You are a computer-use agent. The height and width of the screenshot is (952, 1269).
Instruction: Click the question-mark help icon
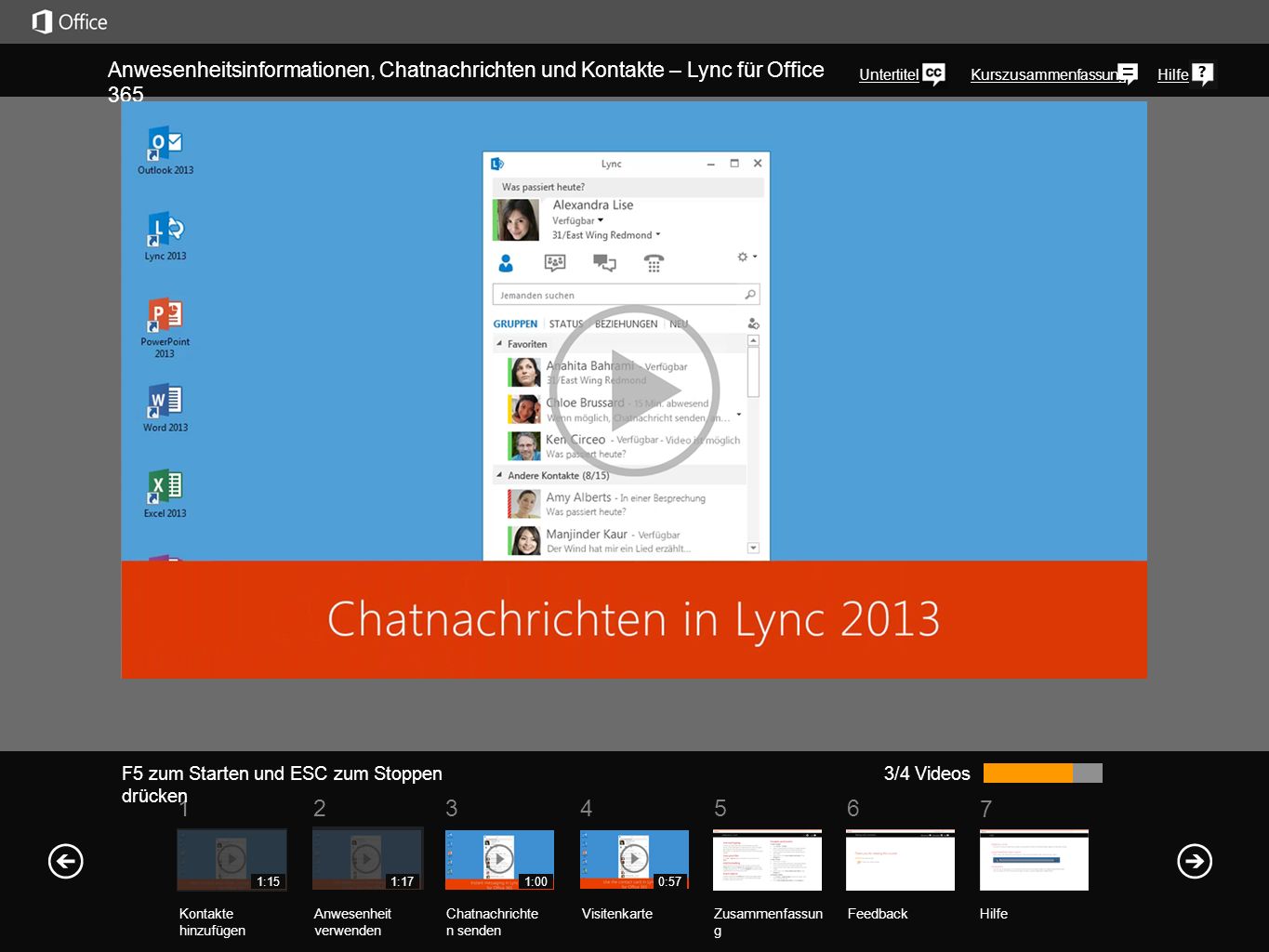tap(1203, 73)
